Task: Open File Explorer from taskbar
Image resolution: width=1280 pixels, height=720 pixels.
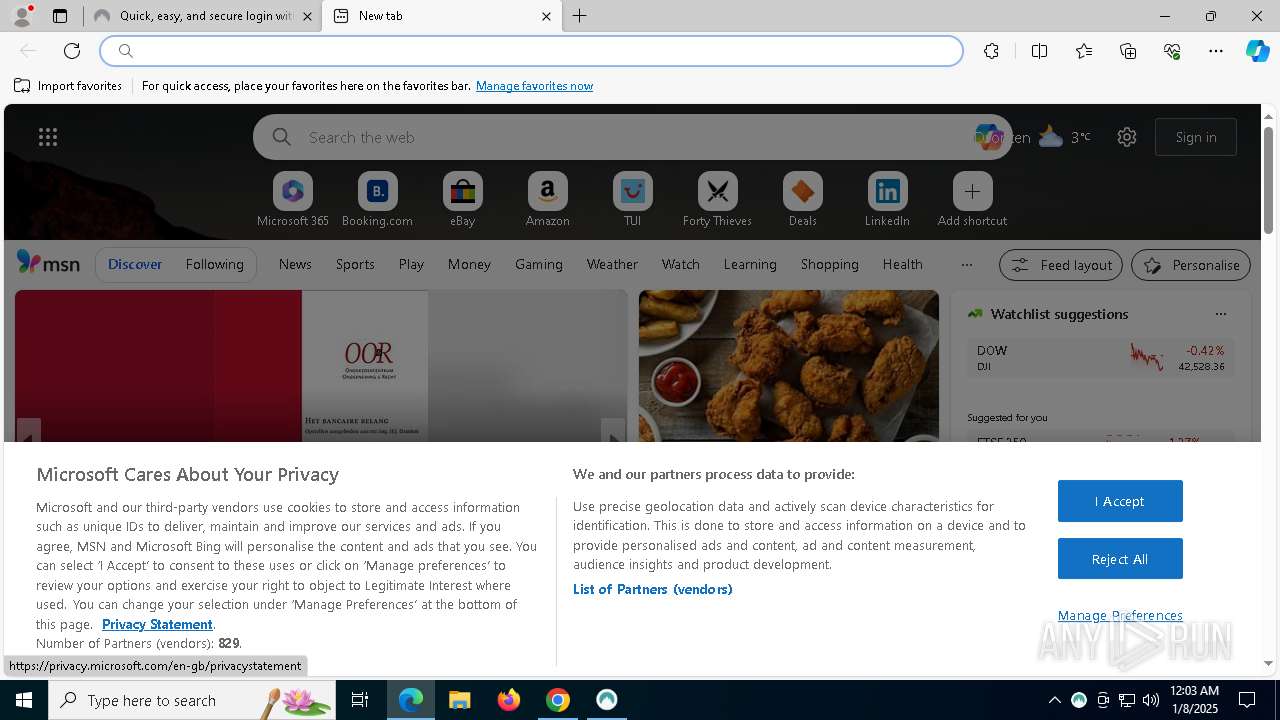Action: [x=459, y=700]
